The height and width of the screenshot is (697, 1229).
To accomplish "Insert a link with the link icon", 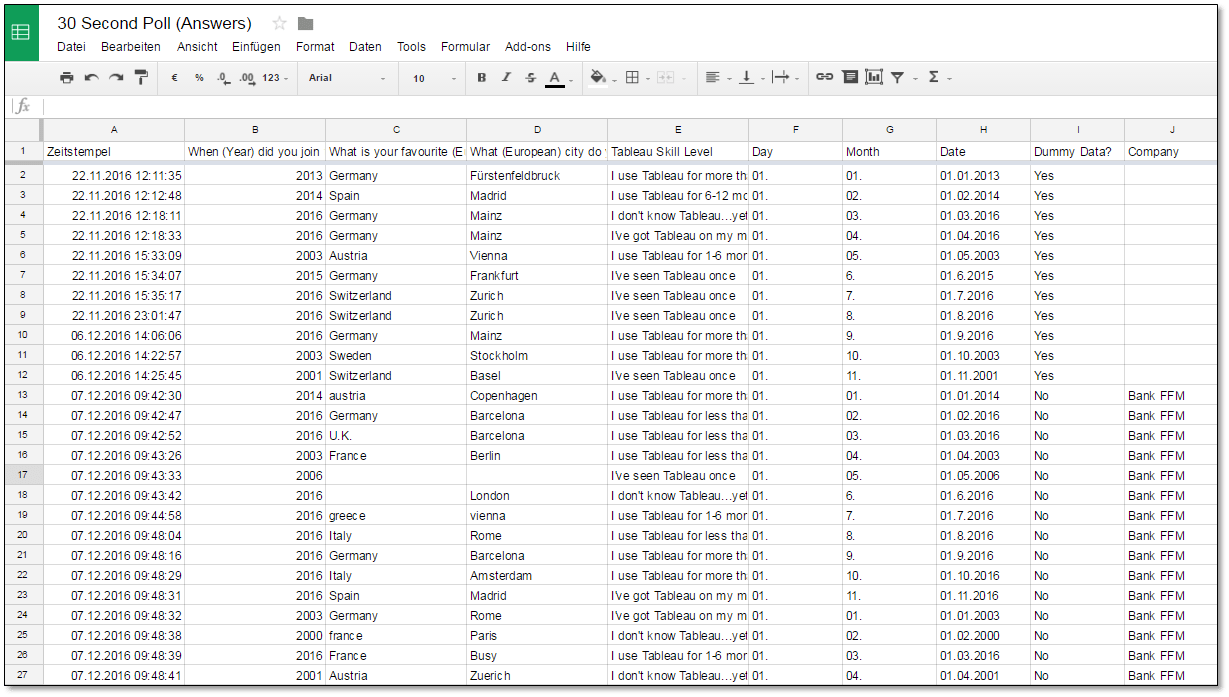I will (x=824, y=77).
